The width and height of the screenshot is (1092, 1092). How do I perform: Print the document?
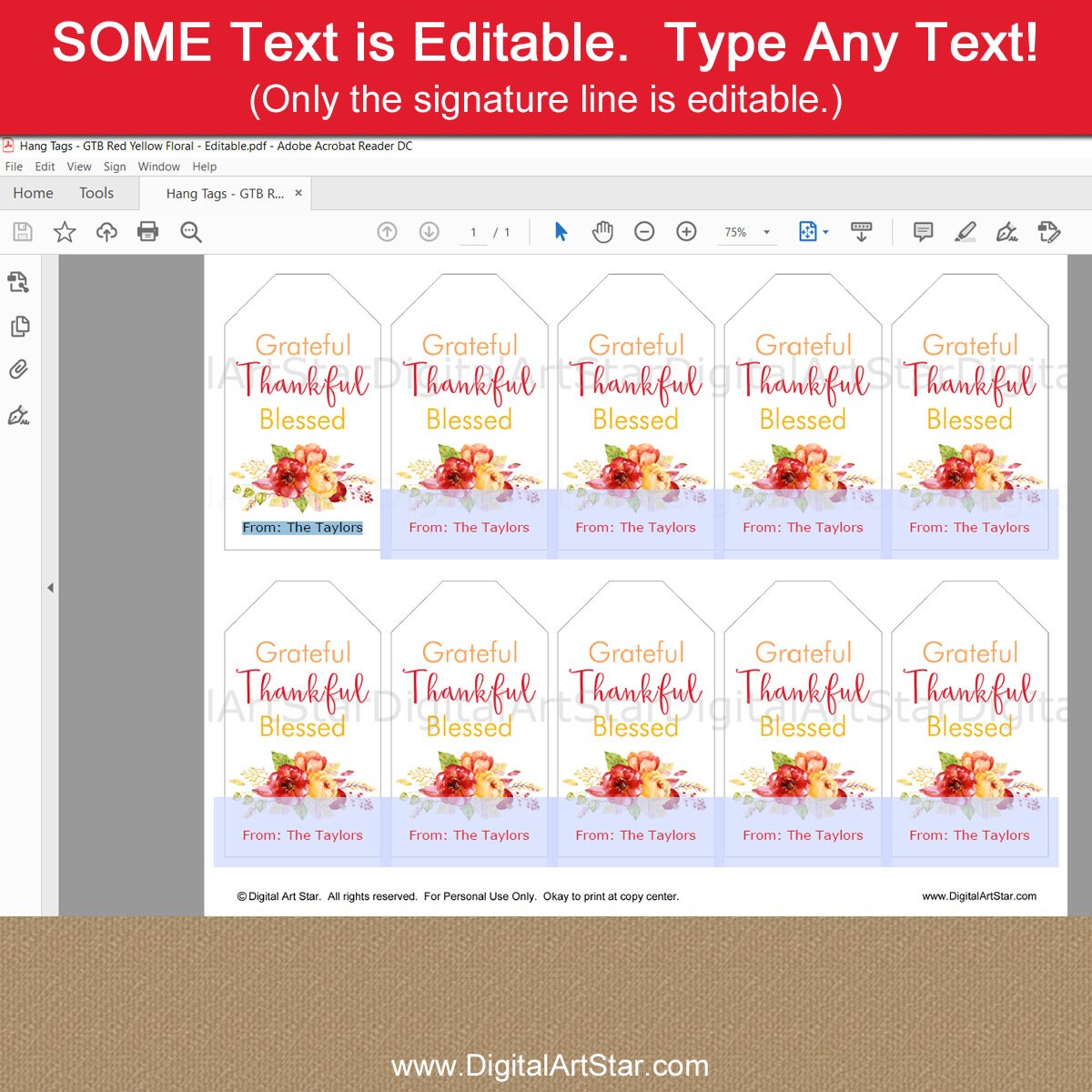(x=148, y=231)
